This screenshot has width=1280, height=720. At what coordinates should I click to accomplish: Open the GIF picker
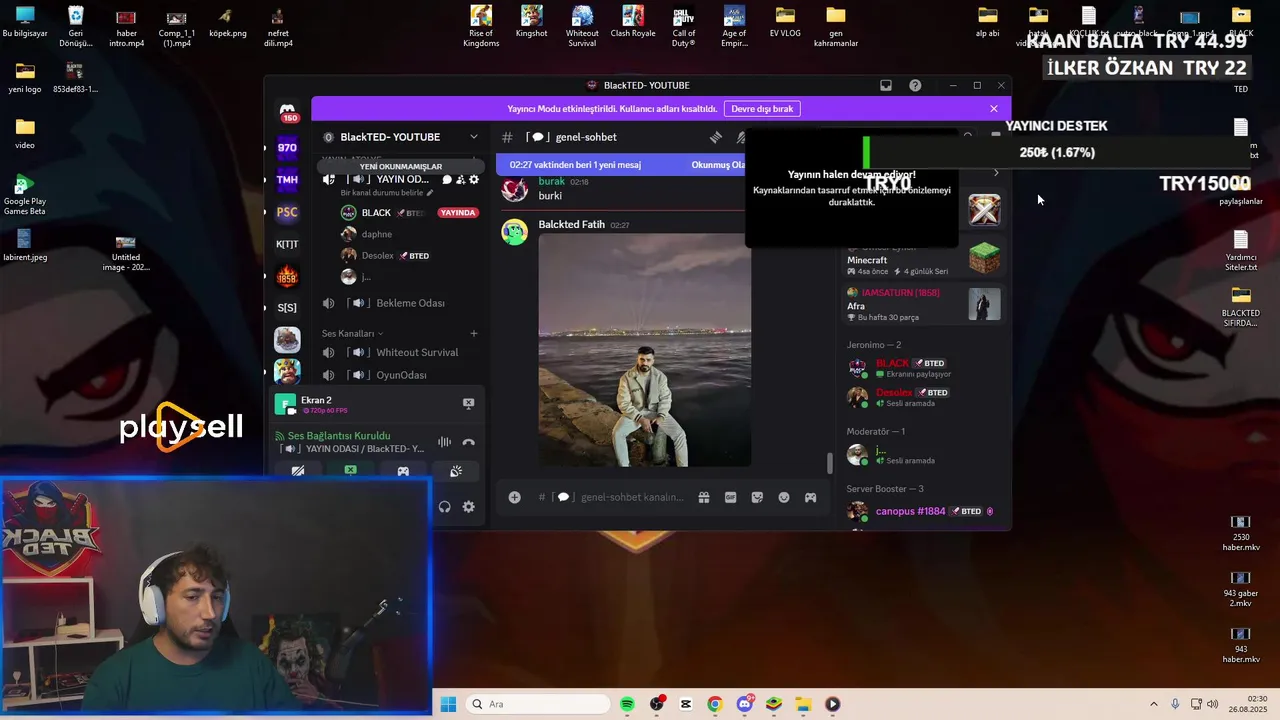(x=731, y=497)
